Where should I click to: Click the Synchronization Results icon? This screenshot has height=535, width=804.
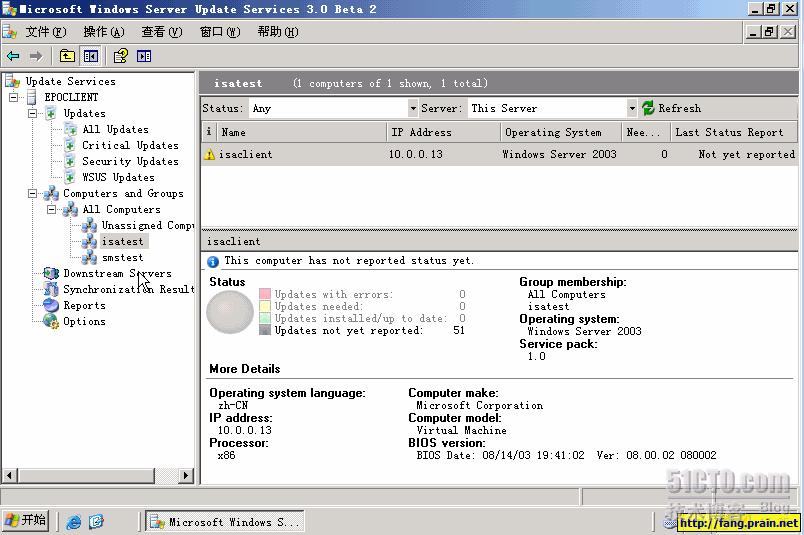pyautogui.click(x=51, y=289)
